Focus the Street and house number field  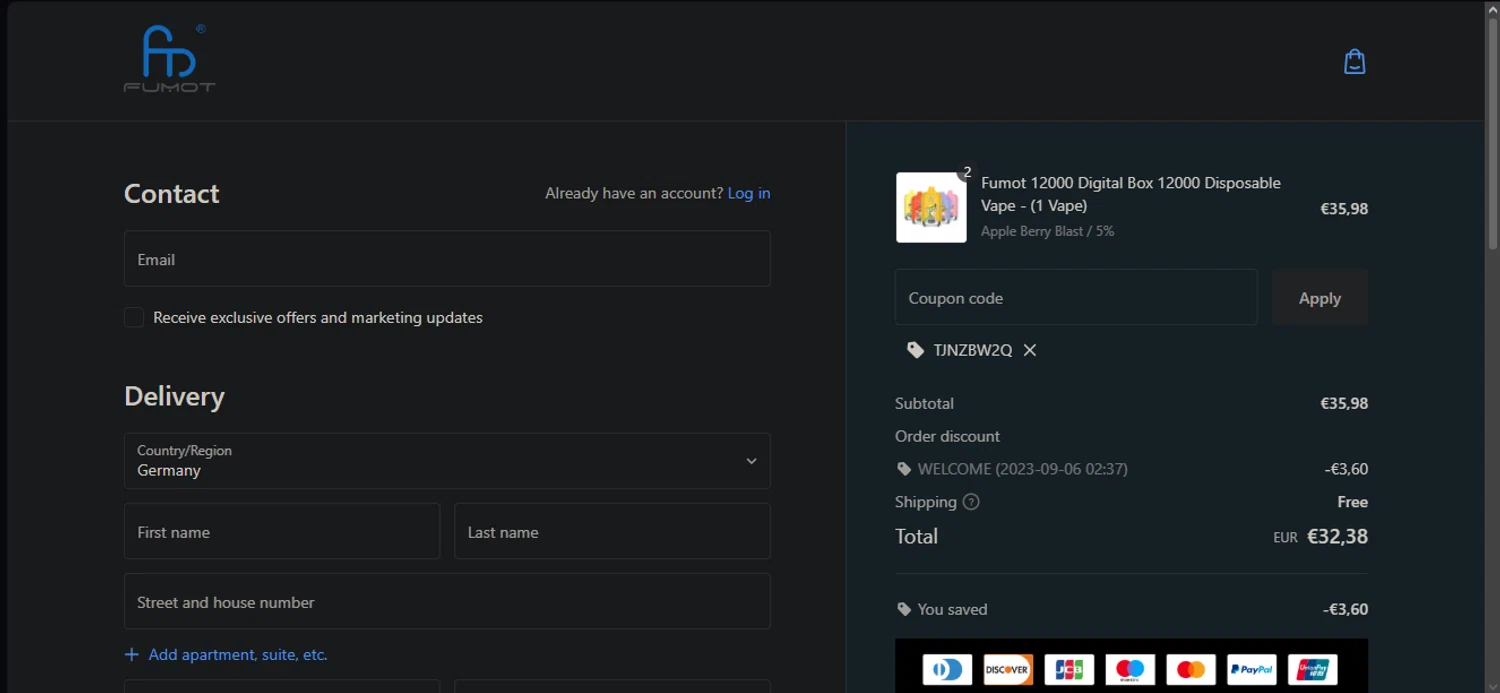tap(447, 601)
